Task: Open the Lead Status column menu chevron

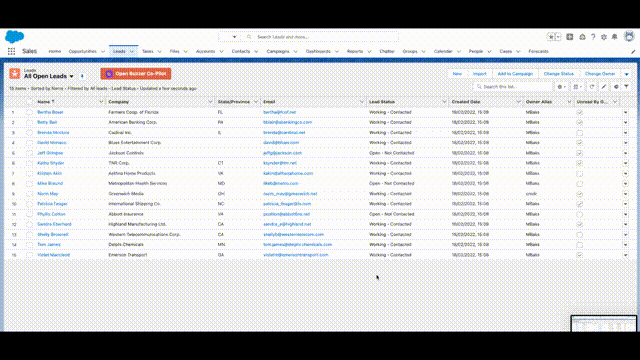Action: [444, 102]
